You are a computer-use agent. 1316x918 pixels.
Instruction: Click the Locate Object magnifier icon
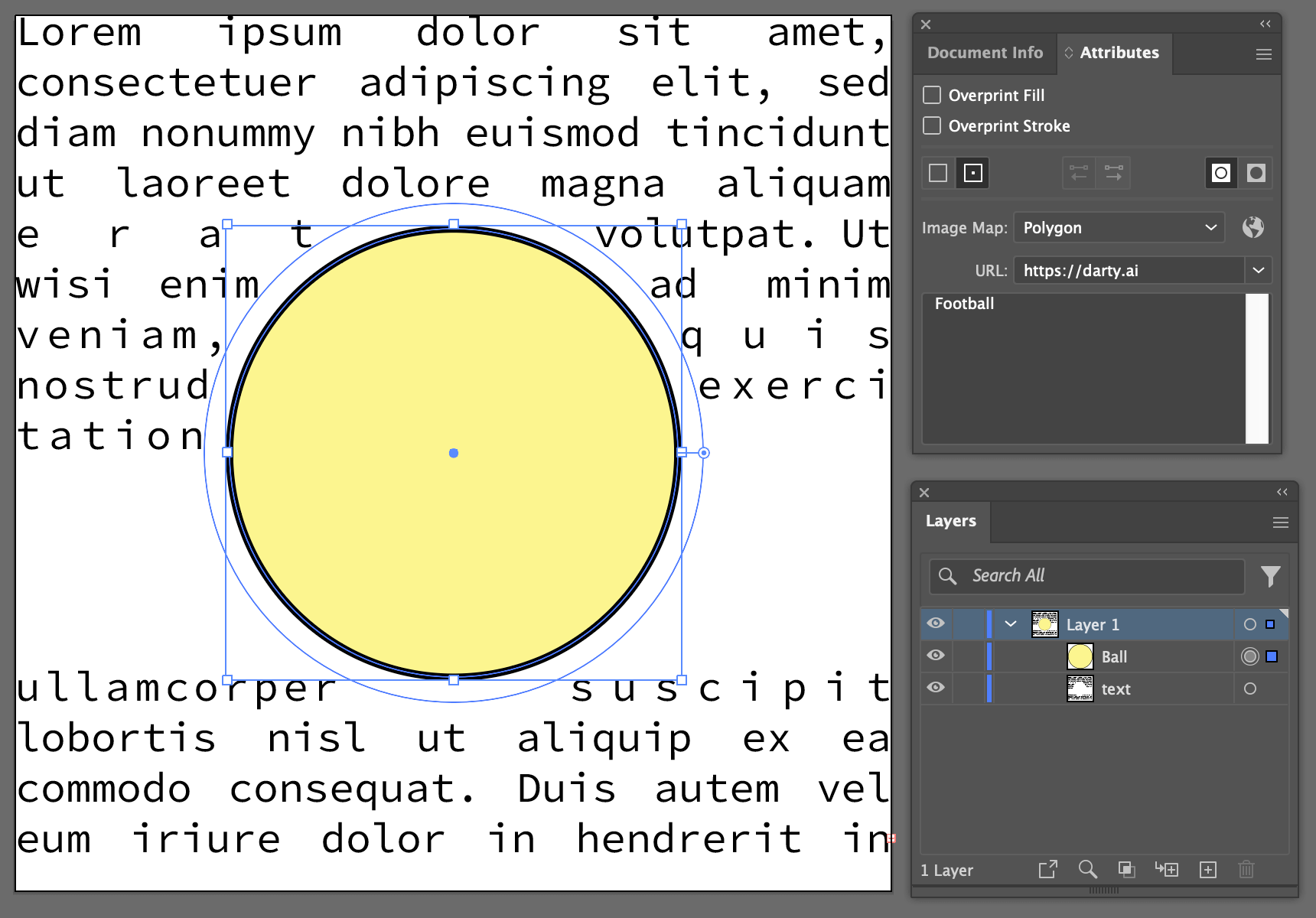pos(1087,870)
